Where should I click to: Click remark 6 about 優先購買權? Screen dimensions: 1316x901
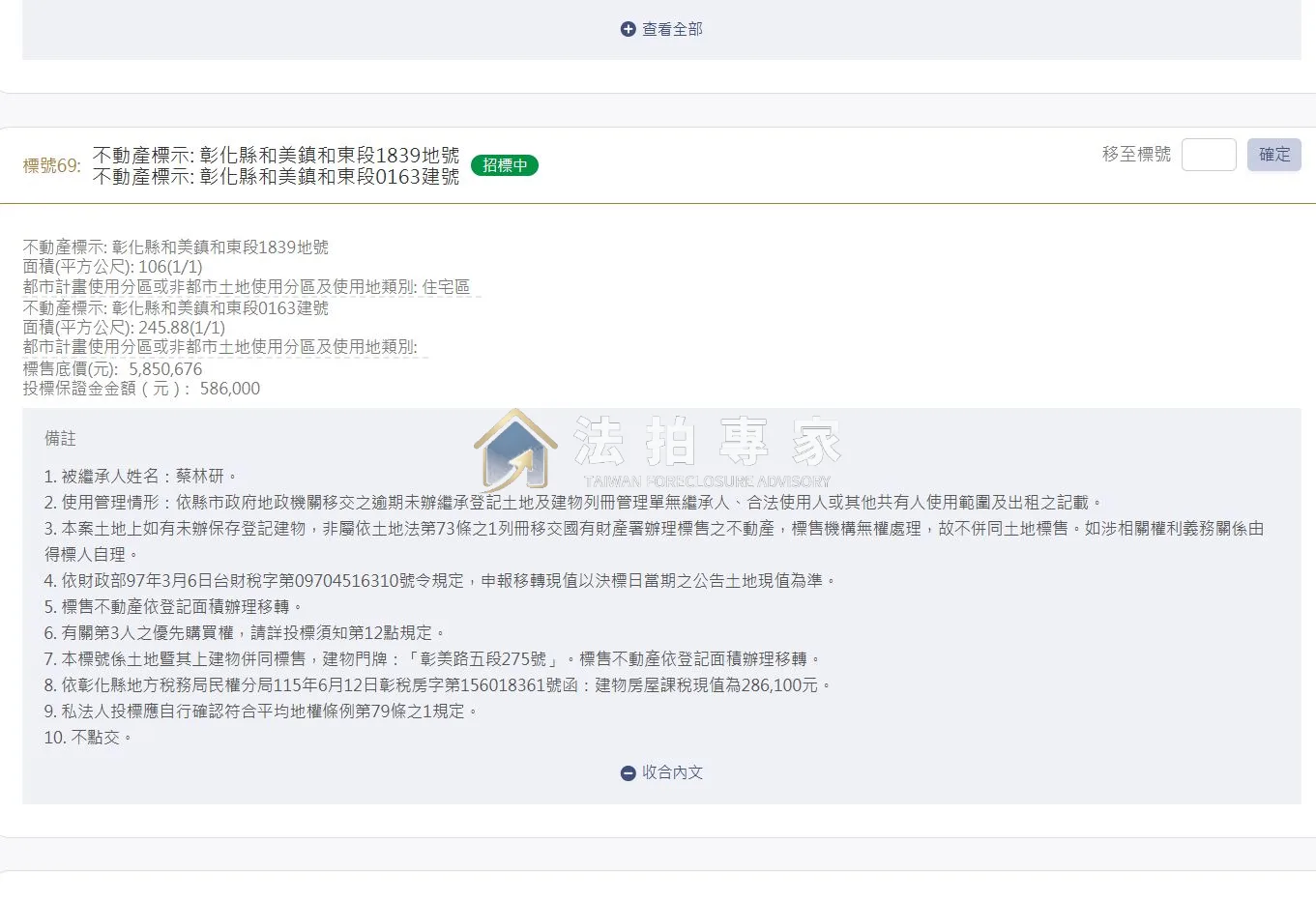(x=246, y=632)
